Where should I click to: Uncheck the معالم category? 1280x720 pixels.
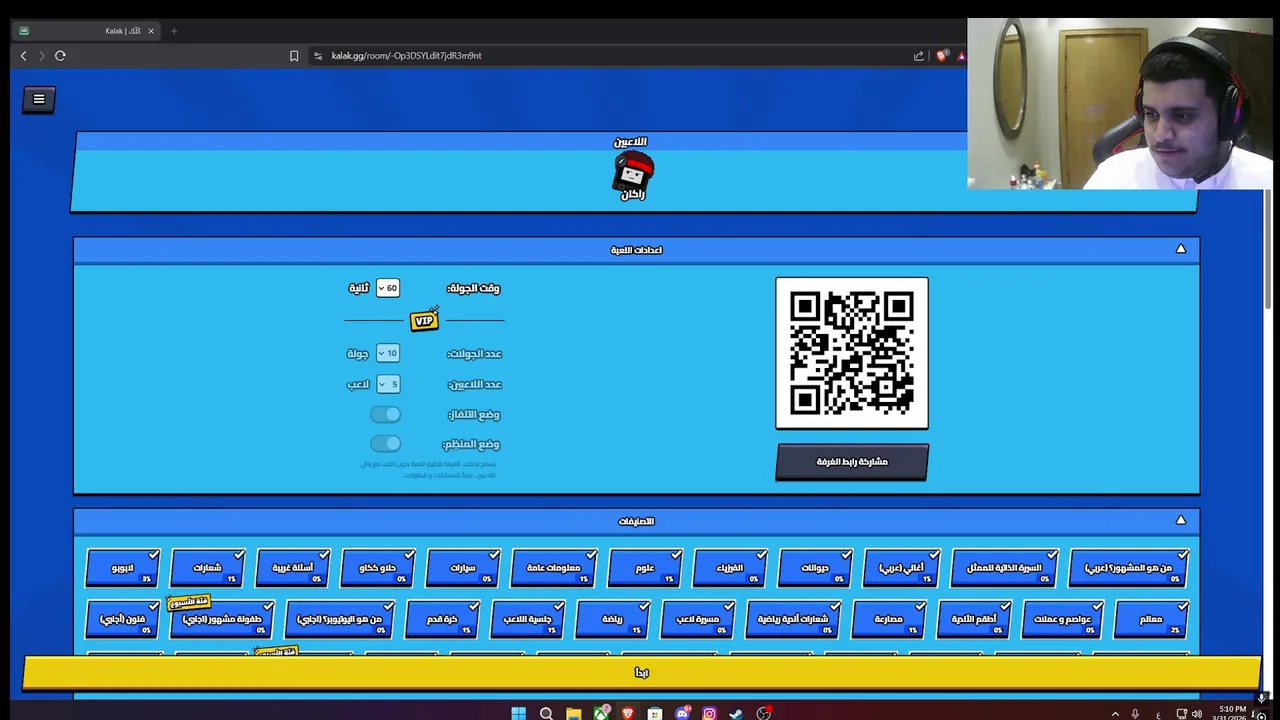click(1151, 619)
